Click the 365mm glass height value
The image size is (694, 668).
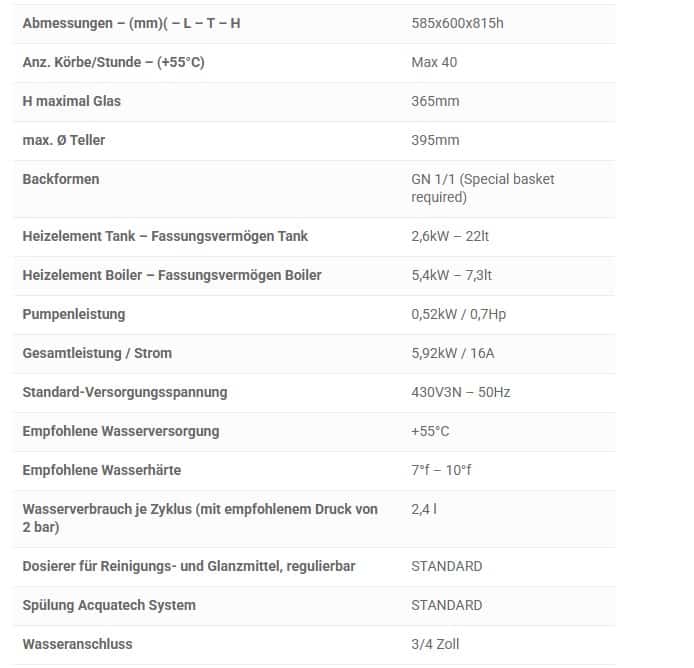click(x=435, y=101)
